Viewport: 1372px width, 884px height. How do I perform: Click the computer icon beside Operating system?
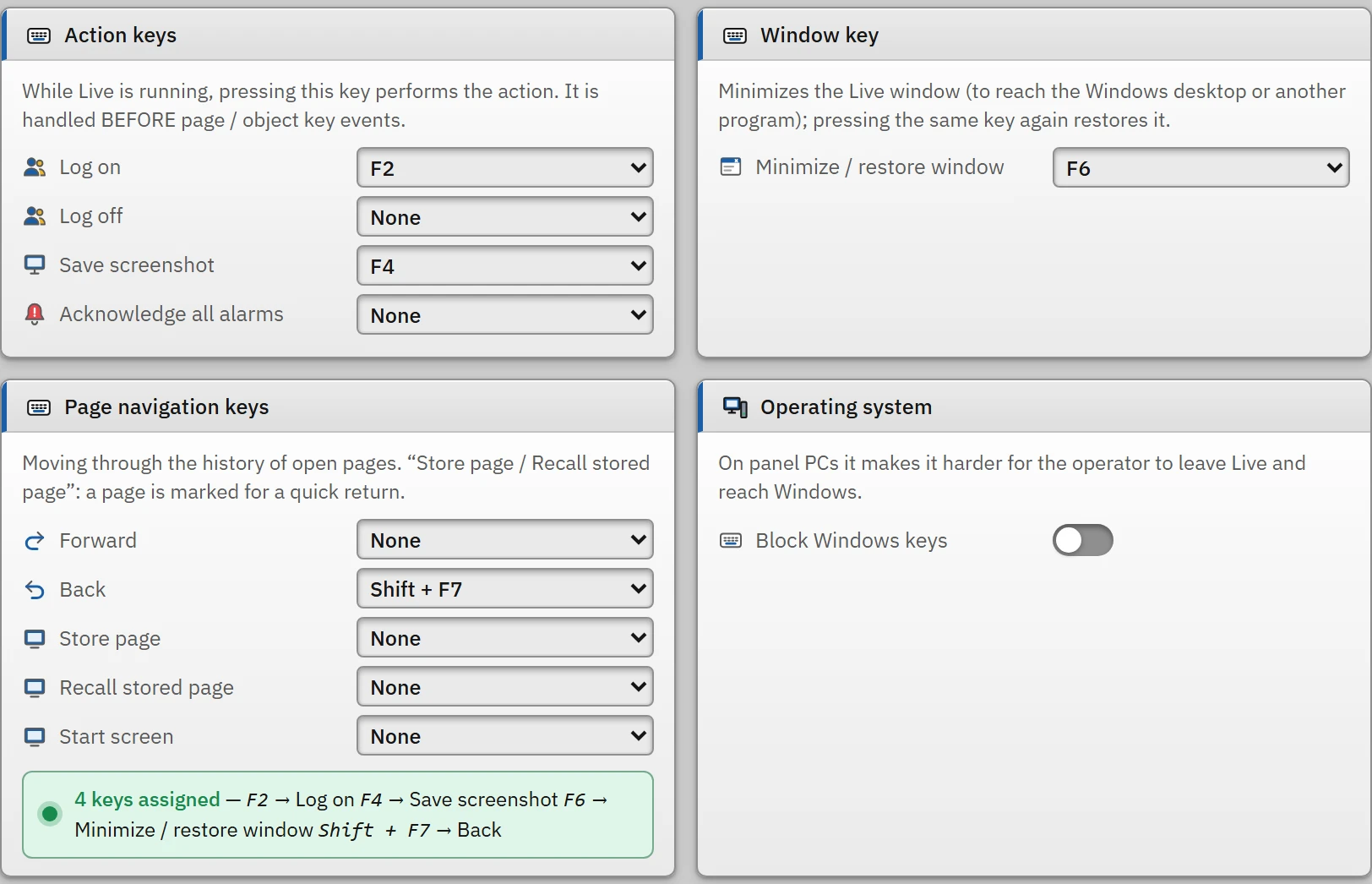pyautogui.click(x=735, y=407)
